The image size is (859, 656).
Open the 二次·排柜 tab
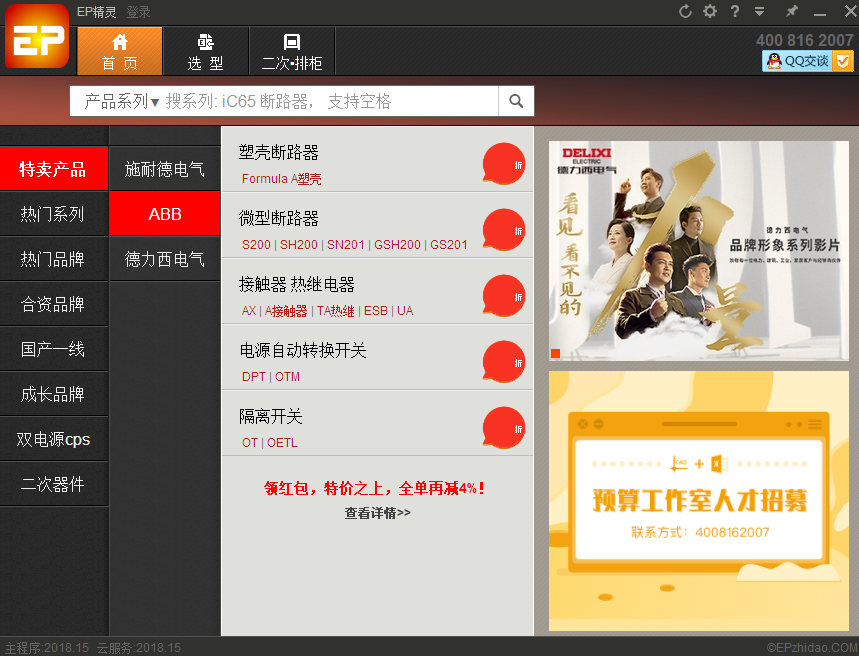tap(291, 51)
